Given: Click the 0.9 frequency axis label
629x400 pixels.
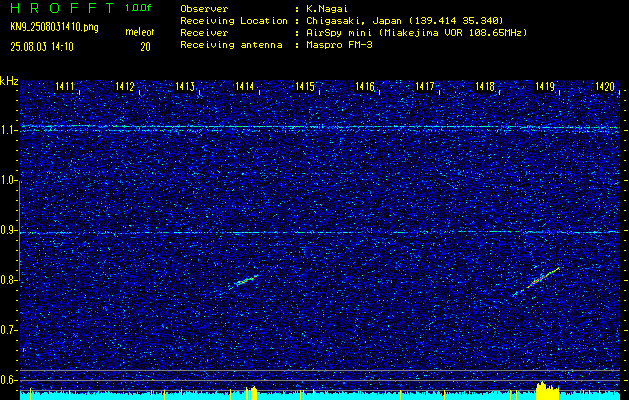Looking at the screenshot, I should point(8,230).
